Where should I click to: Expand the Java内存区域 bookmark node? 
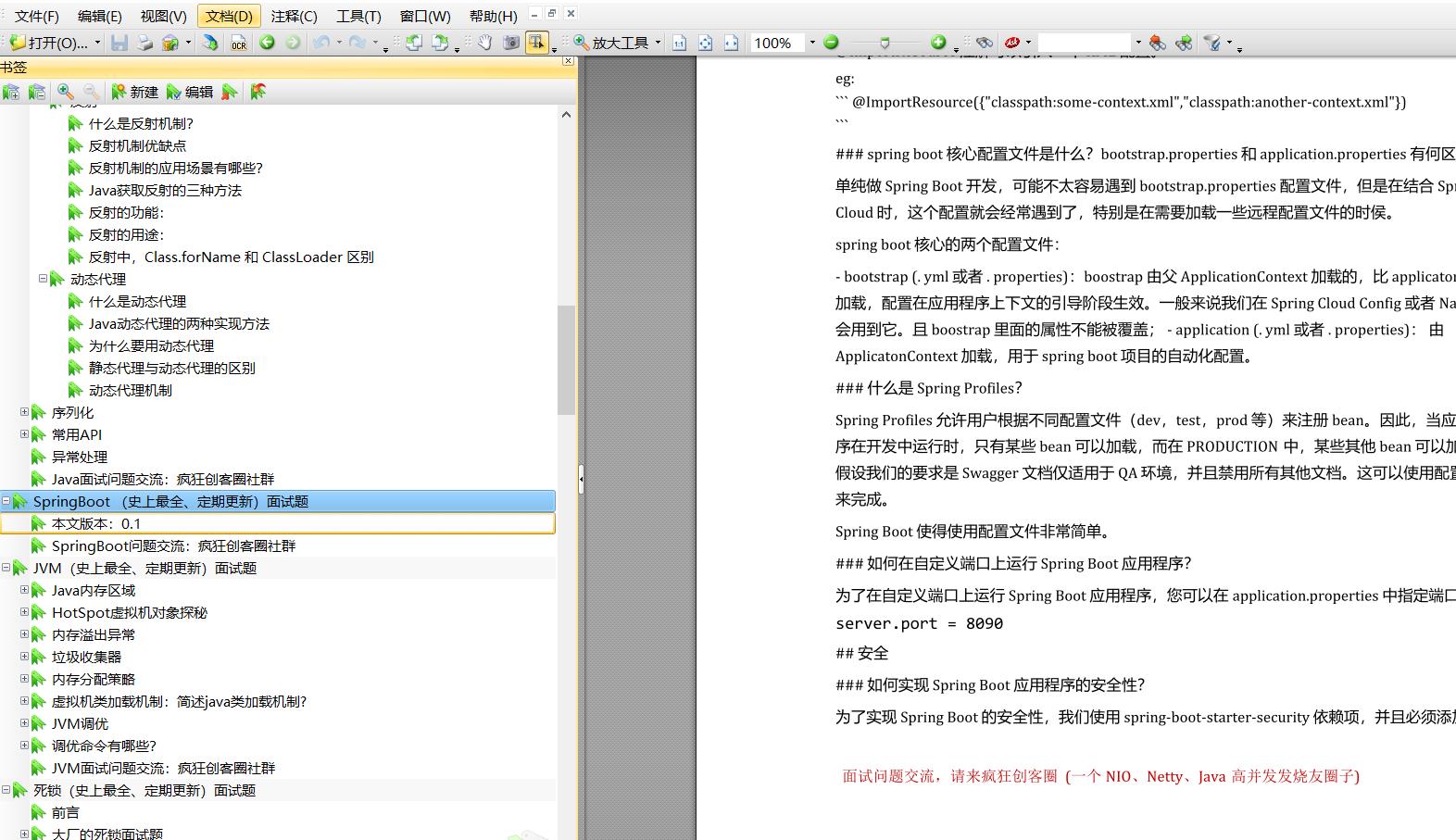pyautogui.click(x=25, y=590)
